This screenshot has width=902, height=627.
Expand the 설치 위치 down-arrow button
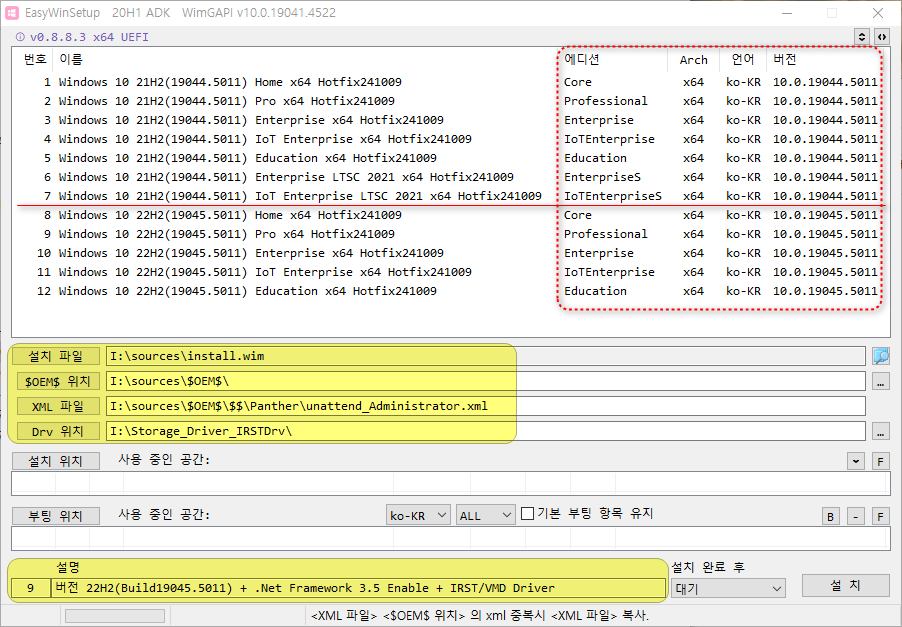[855, 461]
